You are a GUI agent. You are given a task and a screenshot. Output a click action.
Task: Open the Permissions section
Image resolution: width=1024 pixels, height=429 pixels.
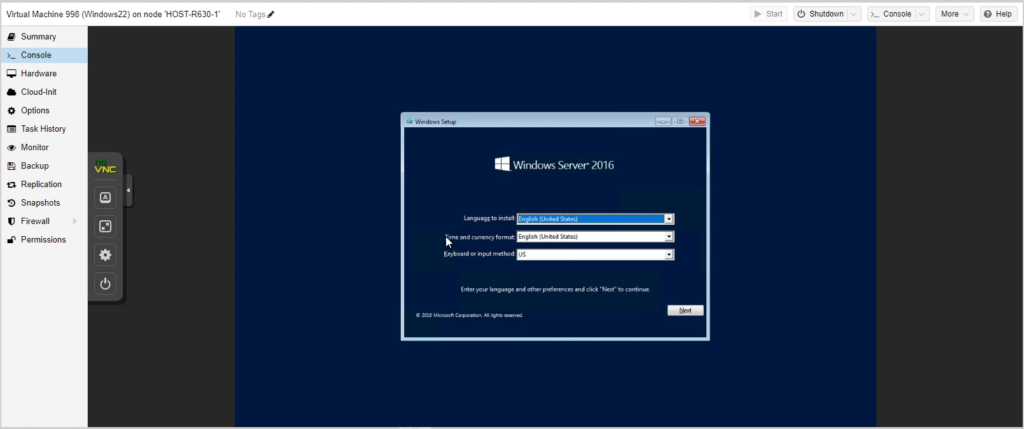point(43,240)
